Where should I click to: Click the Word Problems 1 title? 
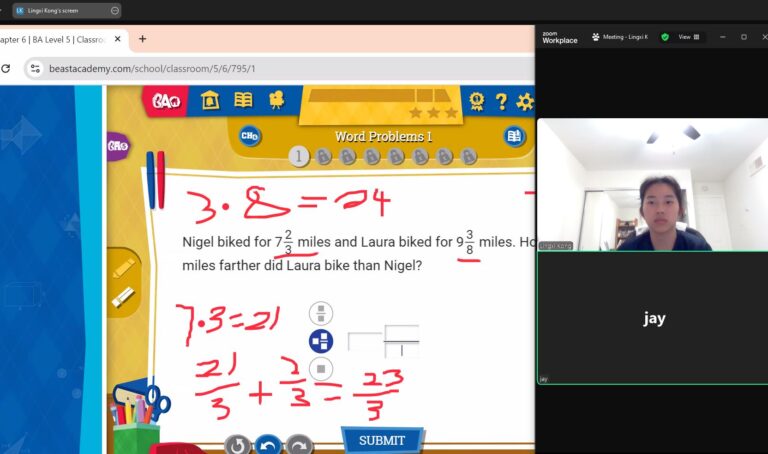[x=383, y=136]
